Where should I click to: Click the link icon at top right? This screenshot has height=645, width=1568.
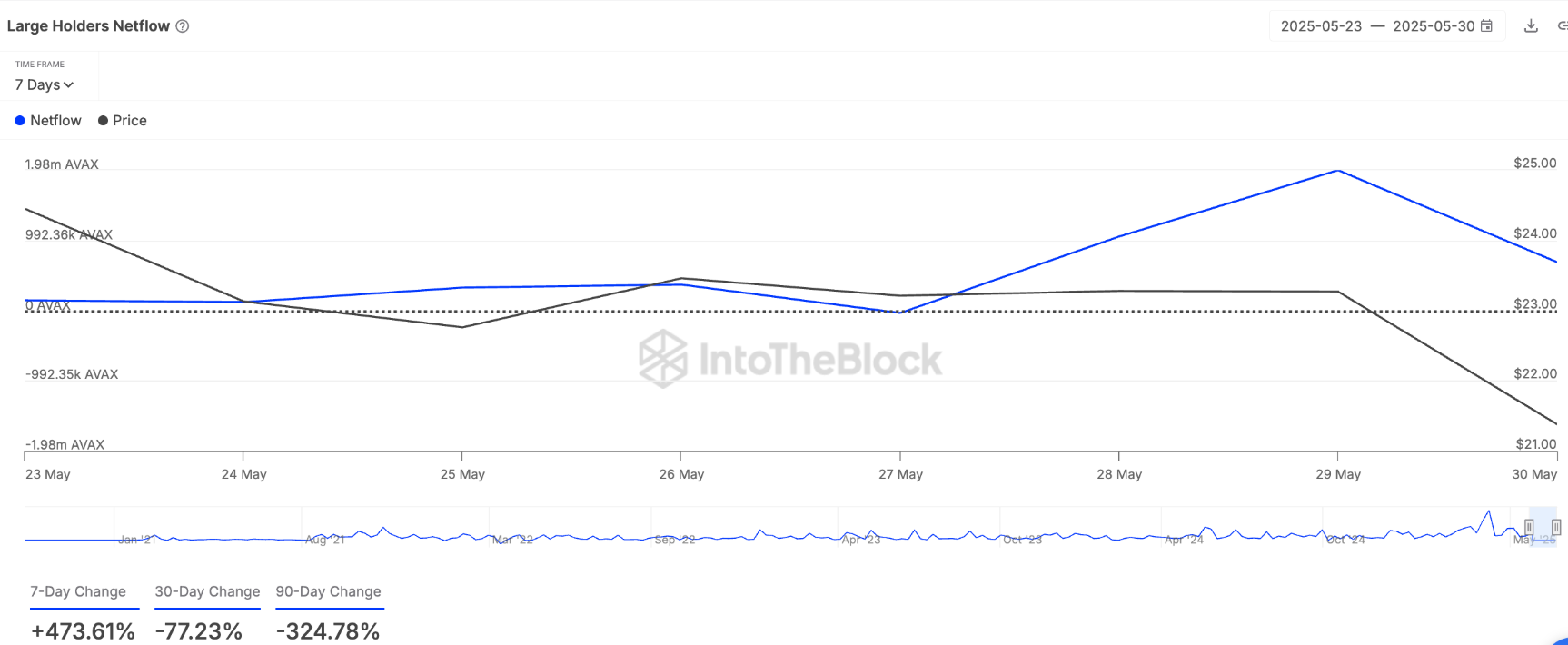click(x=1562, y=25)
